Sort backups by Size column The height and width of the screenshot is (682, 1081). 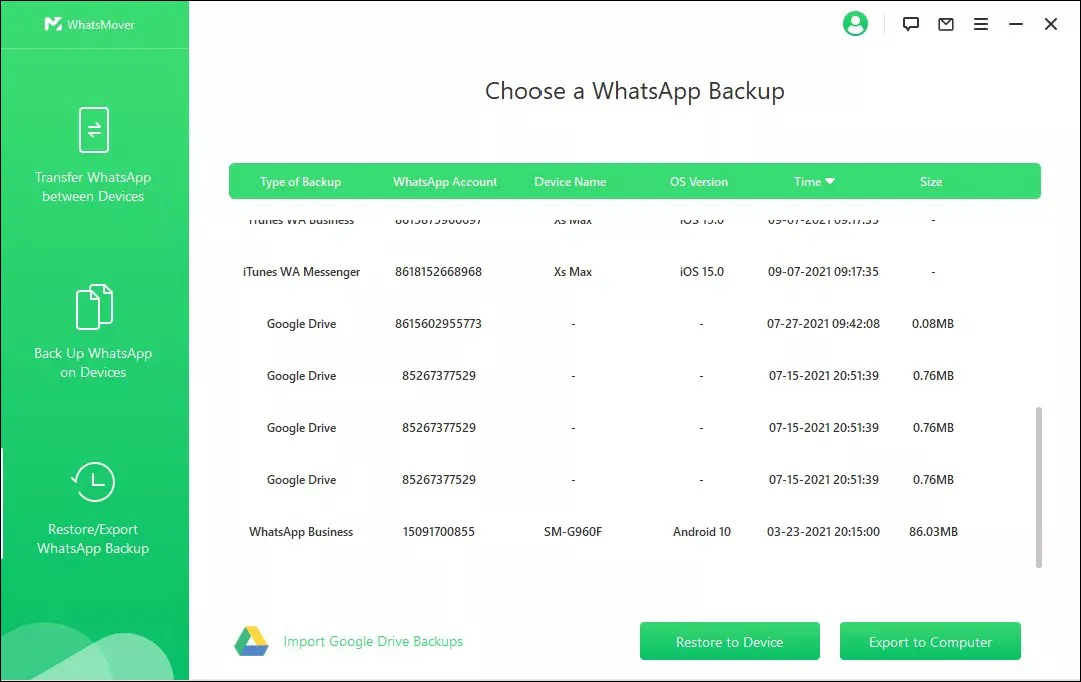[931, 181]
